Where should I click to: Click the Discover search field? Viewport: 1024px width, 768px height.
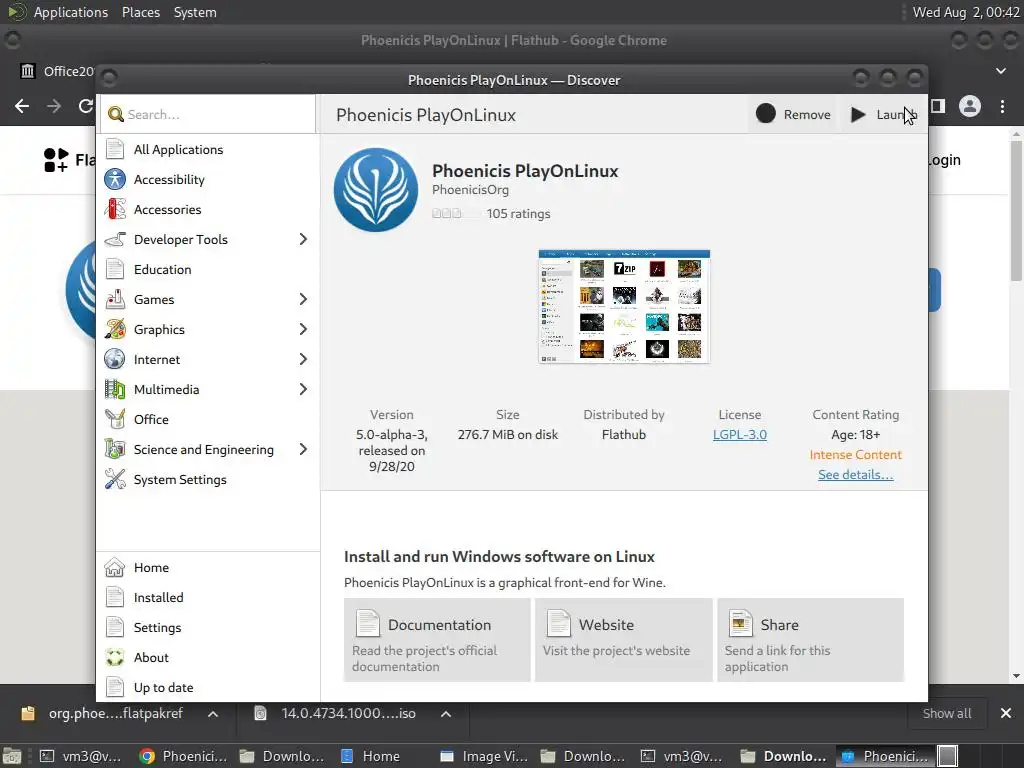pos(208,114)
